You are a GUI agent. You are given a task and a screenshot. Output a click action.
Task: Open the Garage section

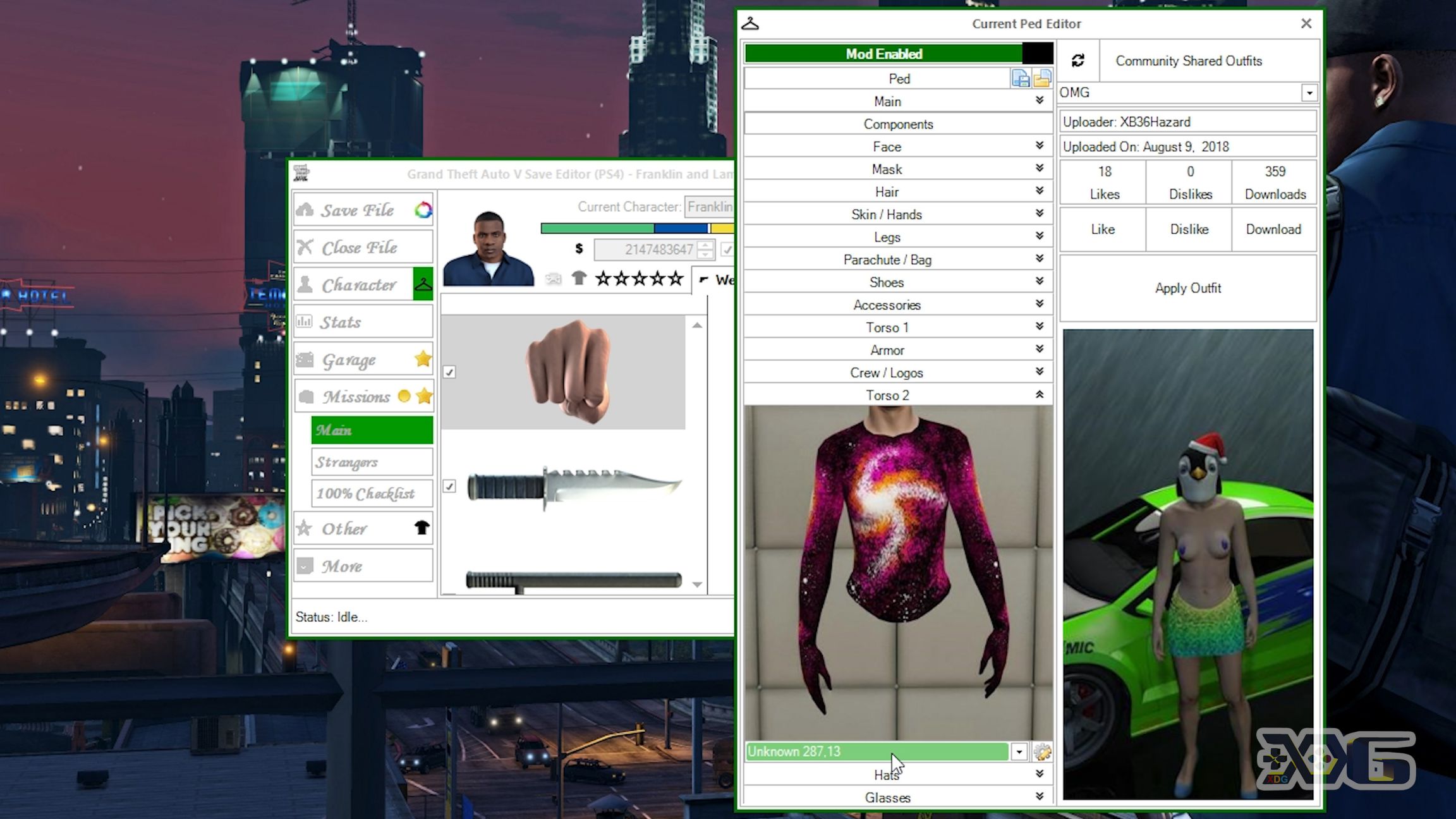[x=363, y=359]
